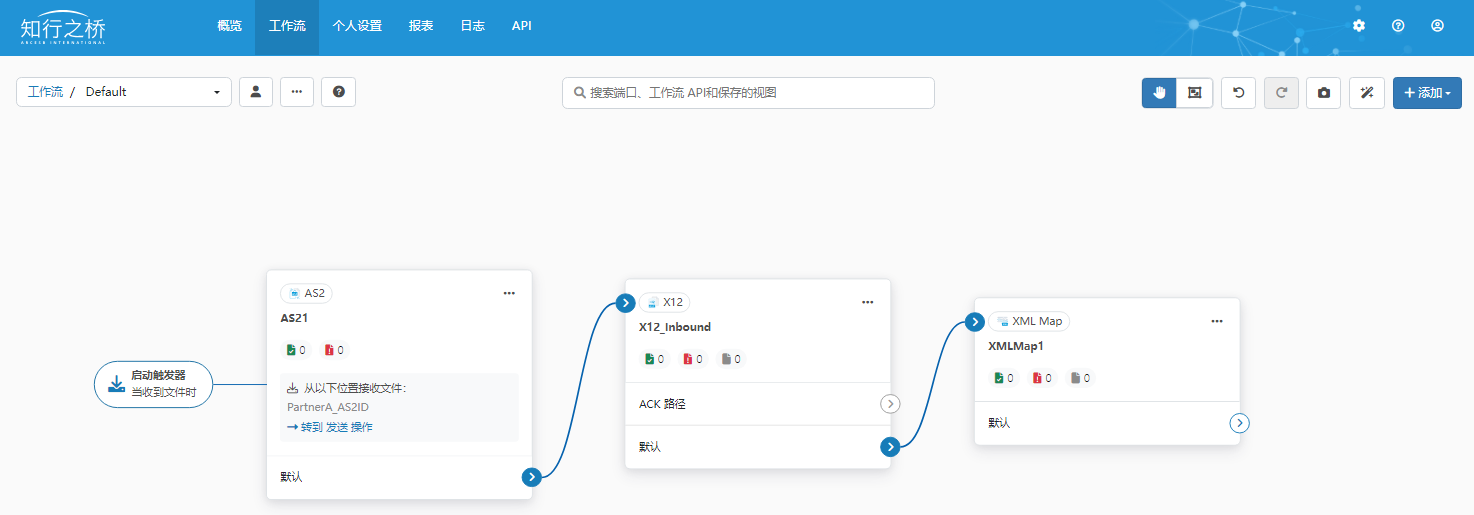
Task: Click the ACK 路径 label
Action: (662, 404)
